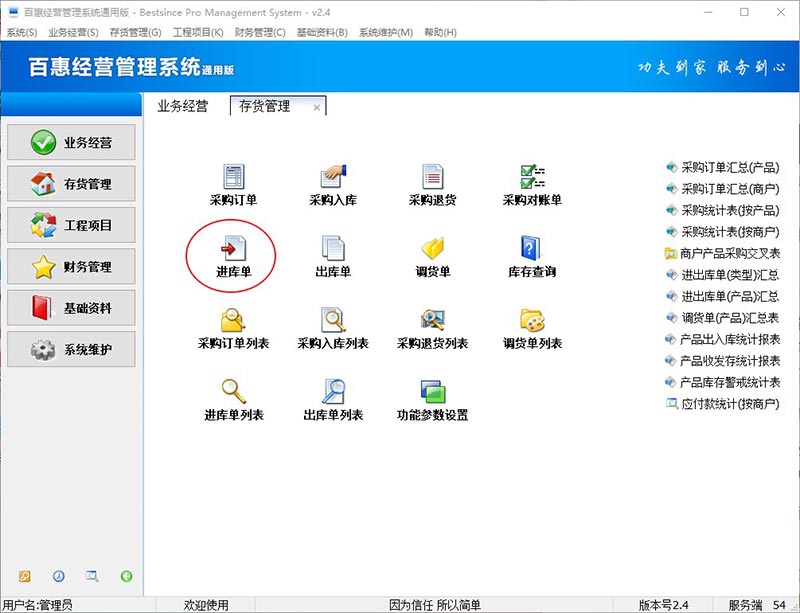800x613 pixels.
Task: Open the 系统(S) menu
Action: (21, 32)
